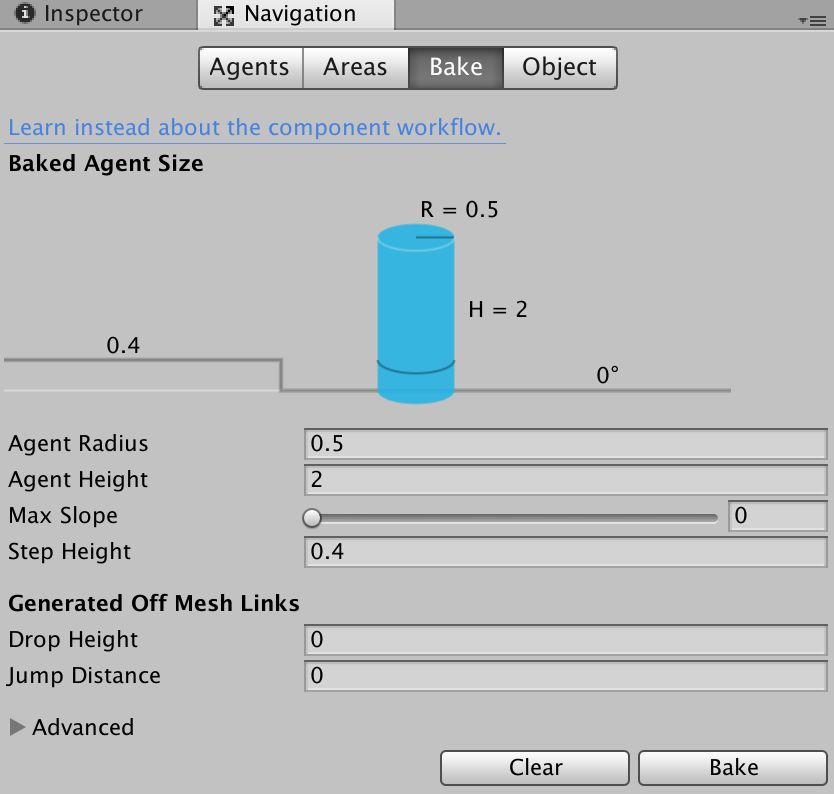The height and width of the screenshot is (794, 834).
Task: Click the Agent Radius input field
Action: click(565, 443)
